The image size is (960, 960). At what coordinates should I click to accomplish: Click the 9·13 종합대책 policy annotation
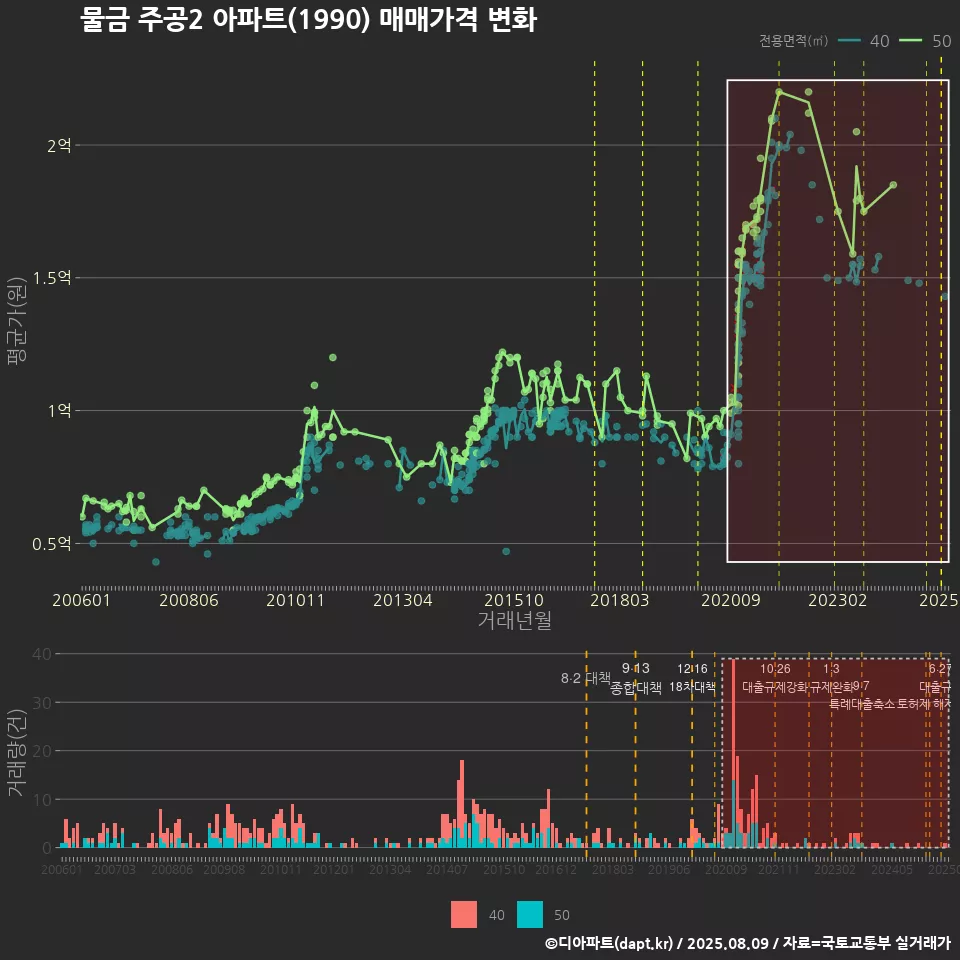[636, 678]
